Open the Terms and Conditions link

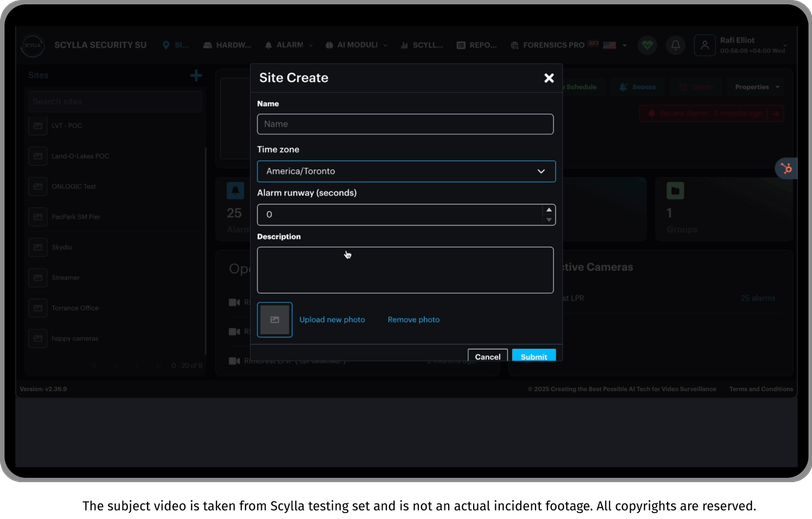(761, 389)
